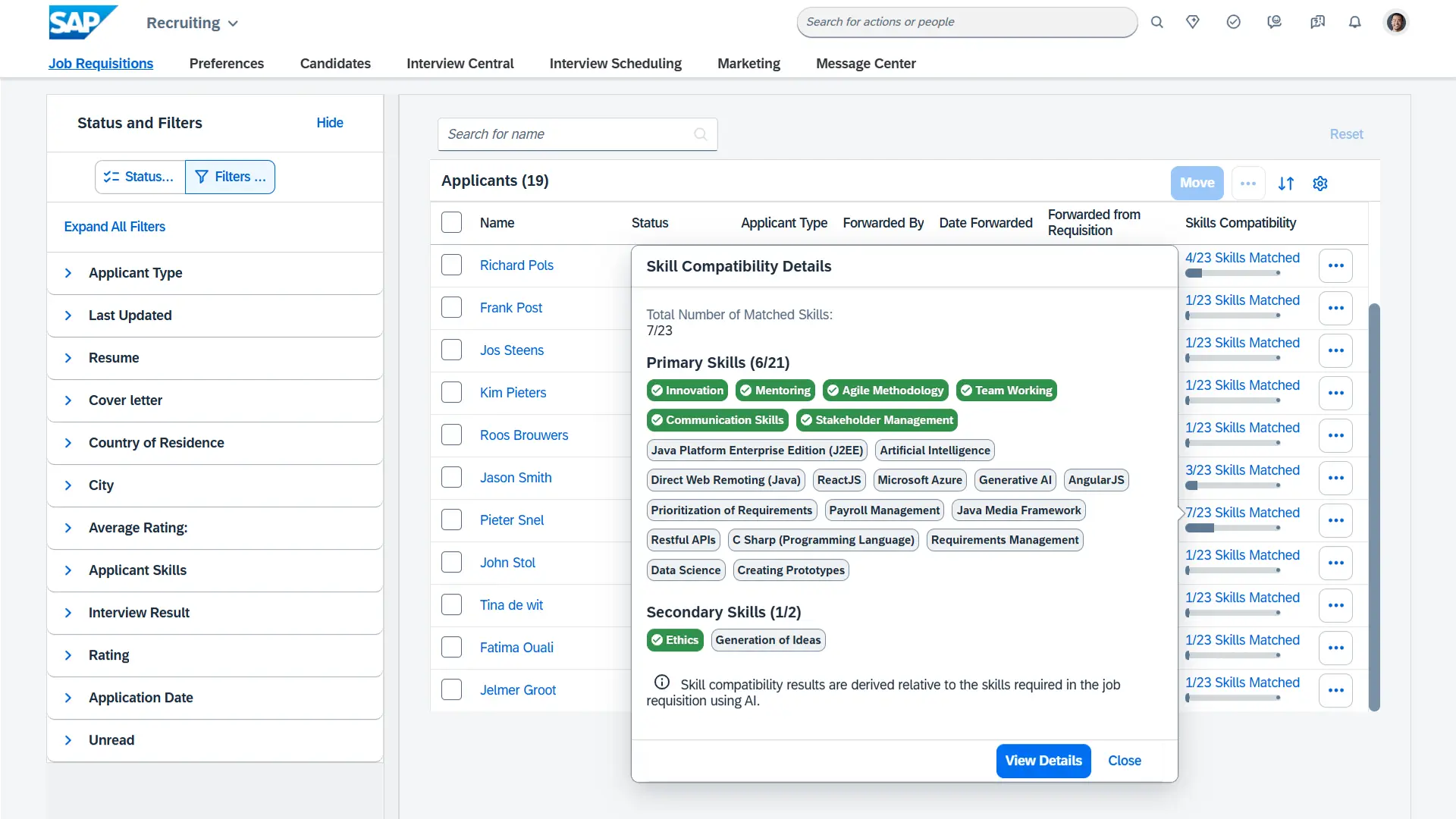Open the notifications bell icon

(x=1354, y=22)
